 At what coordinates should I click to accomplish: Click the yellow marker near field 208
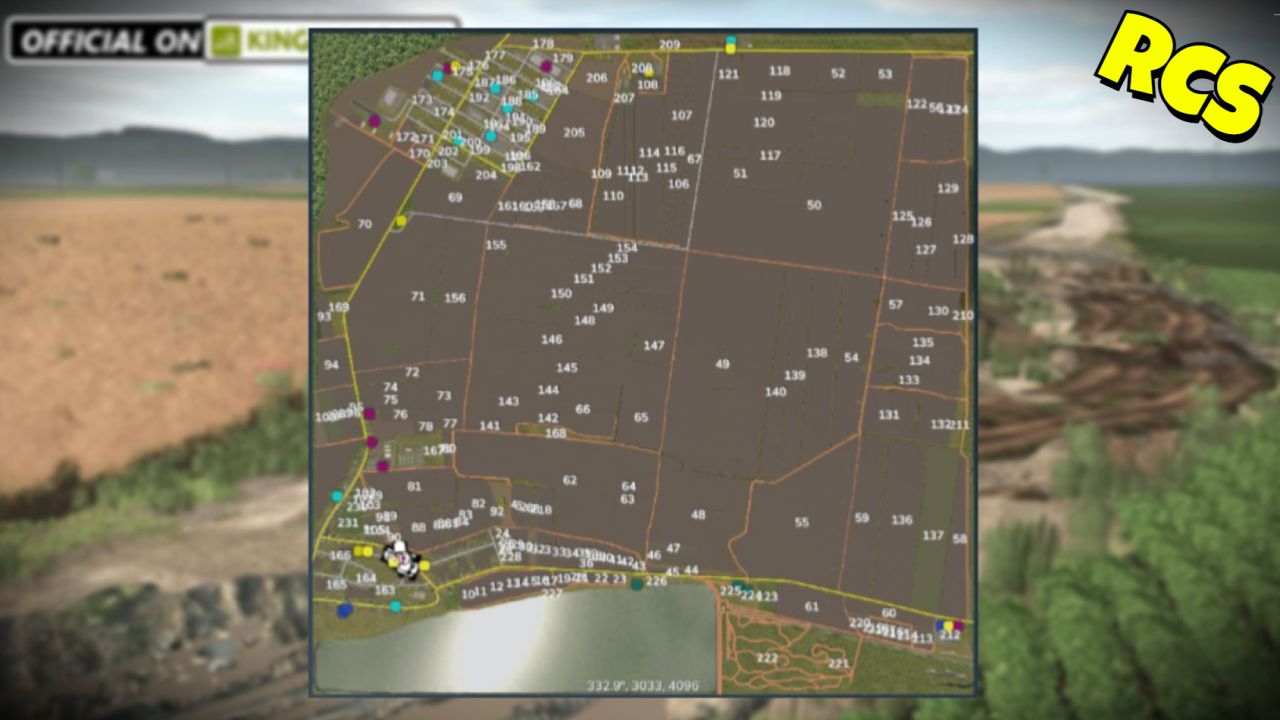tap(649, 74)
